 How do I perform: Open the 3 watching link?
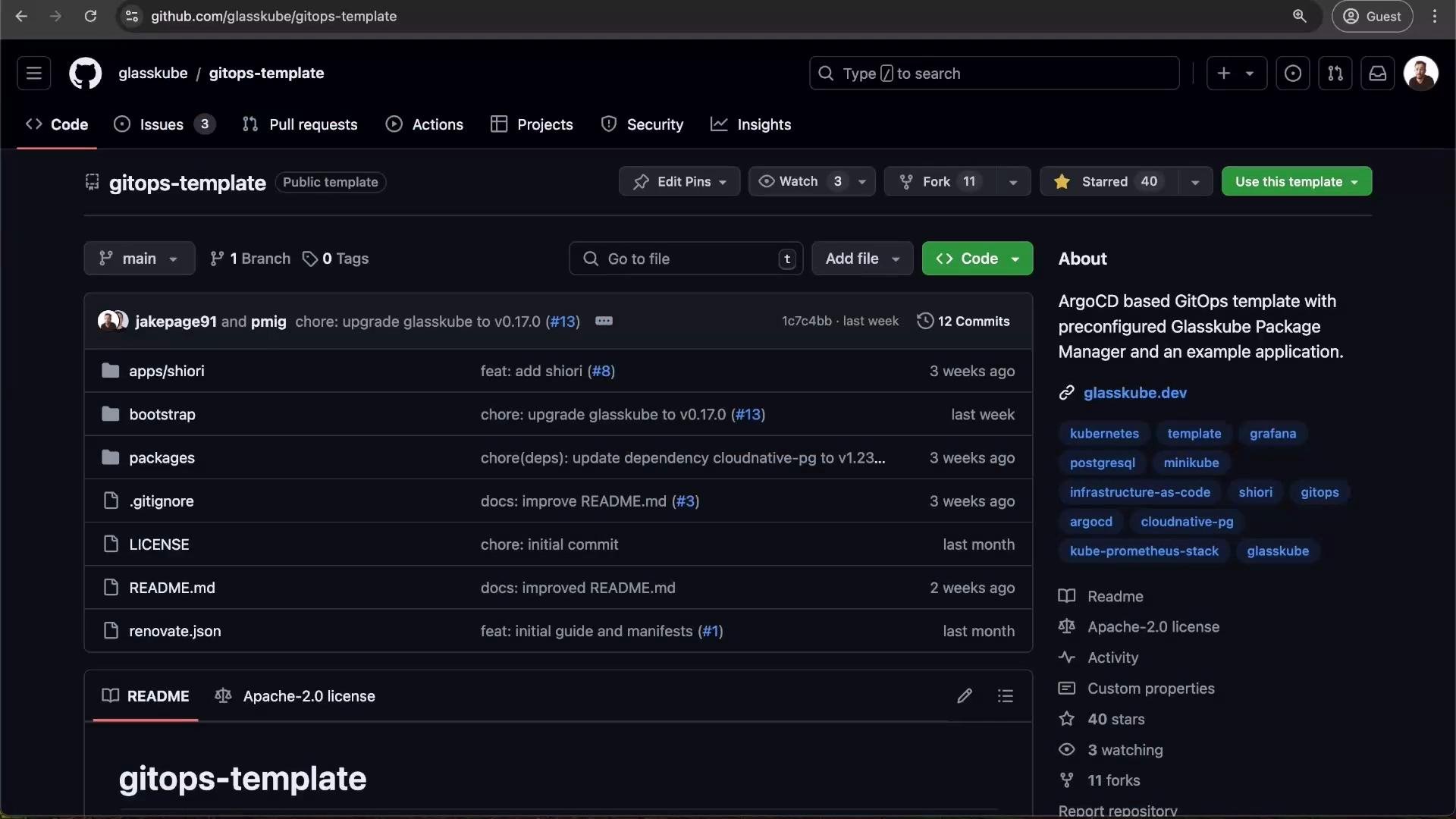pyautogui.click(x=1111, y=750)
